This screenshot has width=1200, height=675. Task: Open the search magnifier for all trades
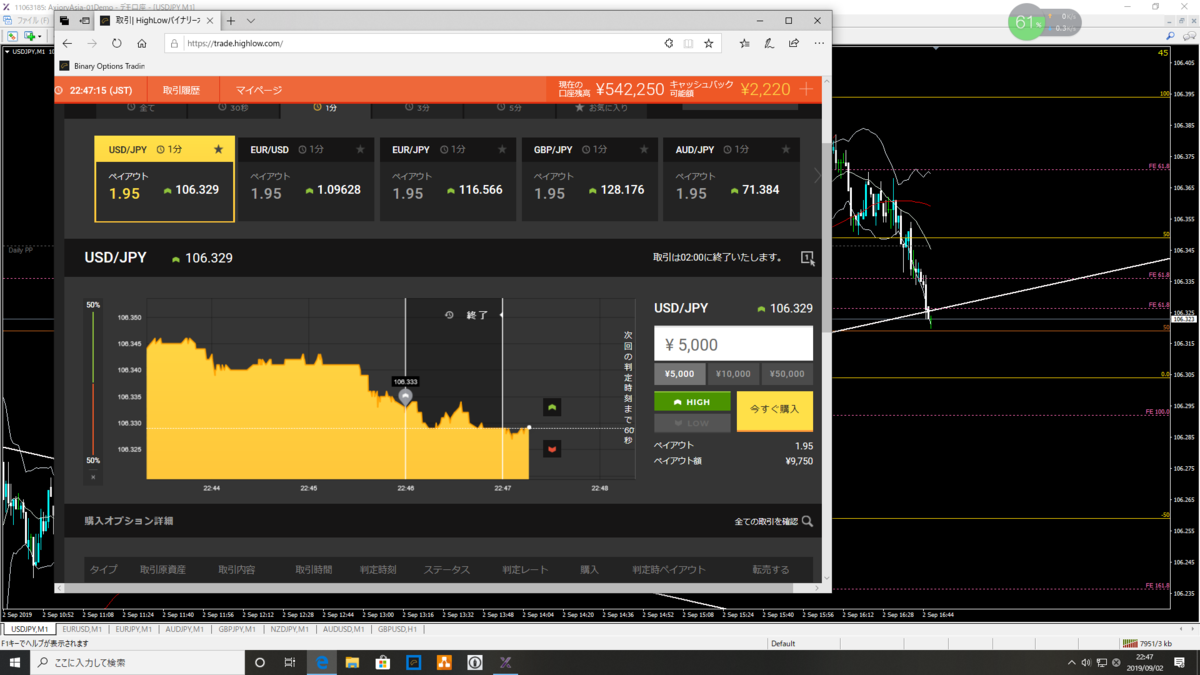(807, 521)
